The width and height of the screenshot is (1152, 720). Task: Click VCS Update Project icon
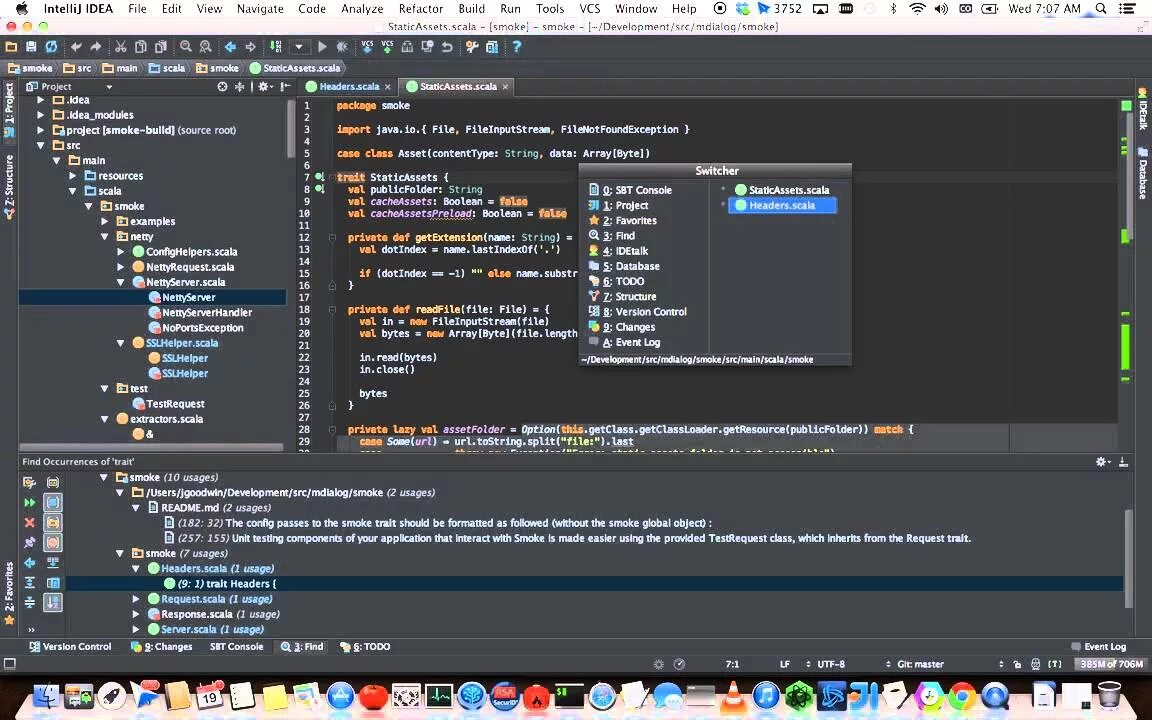pyautogui.click(x=367, y=47)
